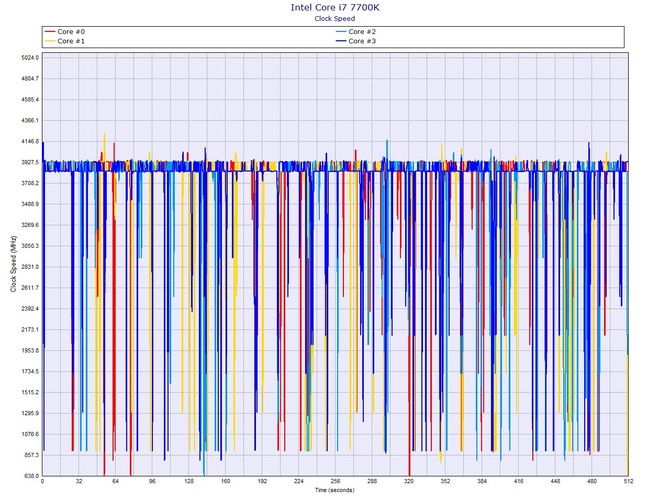Click the 32 tick on time axis
The width and height of the screenshot is (670, 502).
(79, 481)
